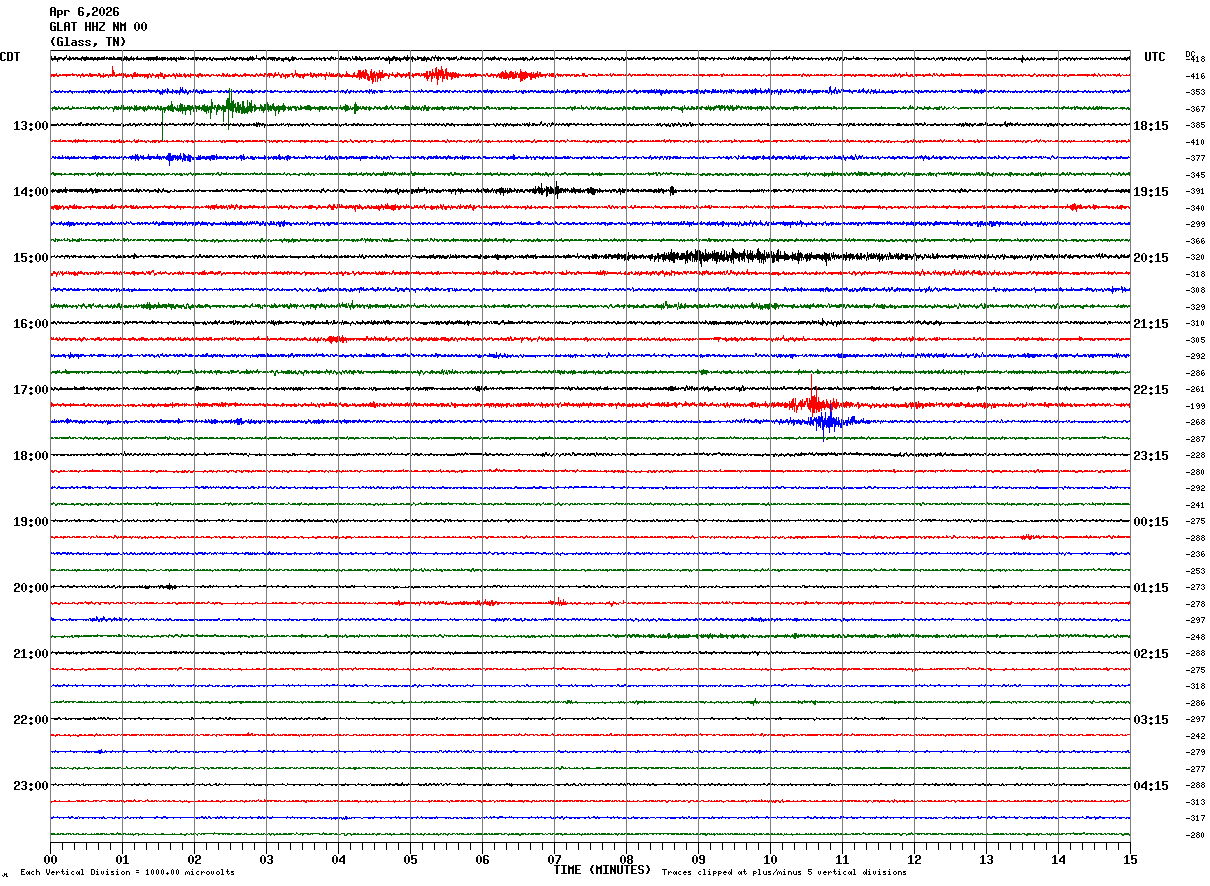Select the 21:00 CDT time label
The width and height of the screenshot is (1210, 886).
31,654
